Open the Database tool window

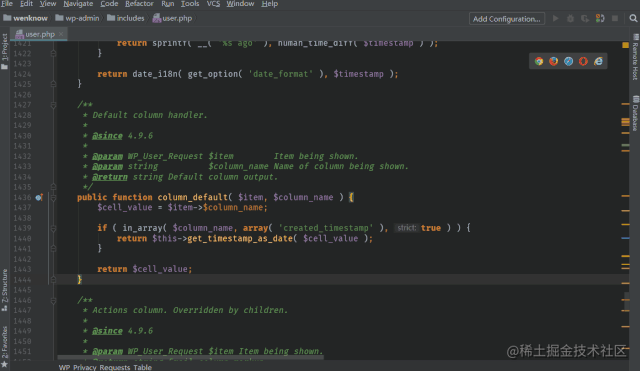coord(635,113)
